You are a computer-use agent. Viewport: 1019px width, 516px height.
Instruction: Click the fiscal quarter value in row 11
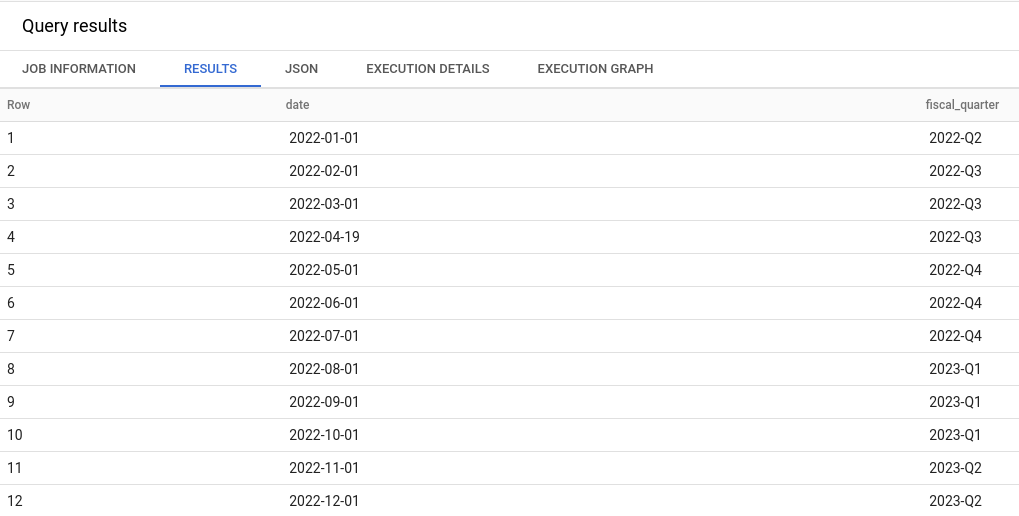click(x=955, y=468)
